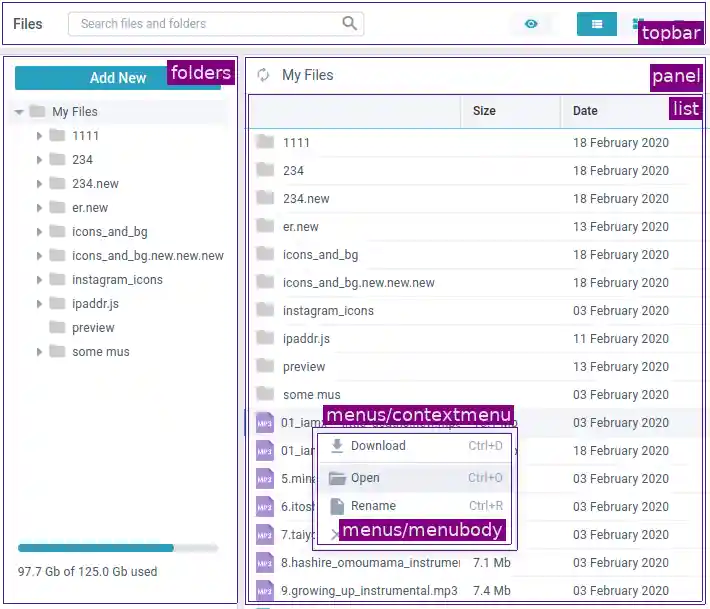Image resolution: width=710 pixels, height=609 pixels.
Task: Click the My Files root folder icon in tree
Action: [x=37, y=111]
